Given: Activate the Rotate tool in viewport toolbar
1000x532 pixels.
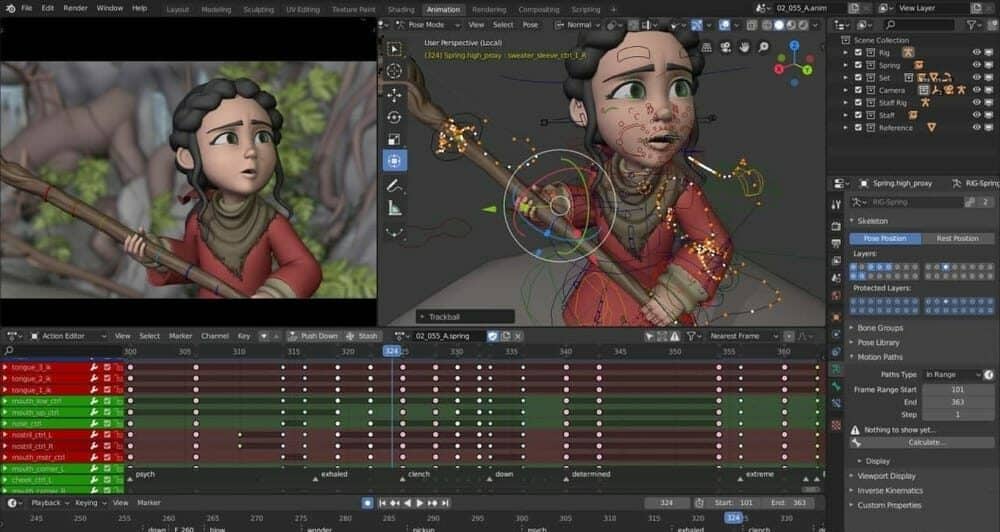Looking at the screenshot, I should tap(394, 117).
